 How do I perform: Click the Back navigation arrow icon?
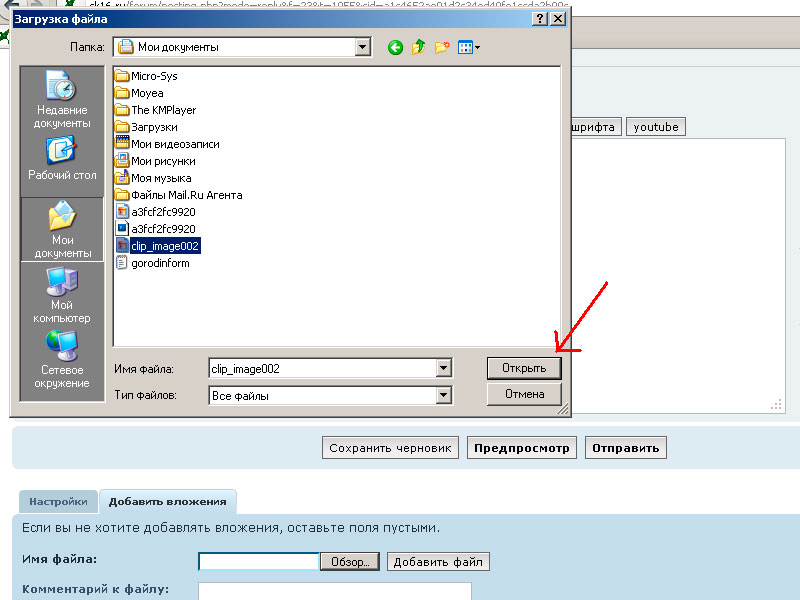click(395, 47)
